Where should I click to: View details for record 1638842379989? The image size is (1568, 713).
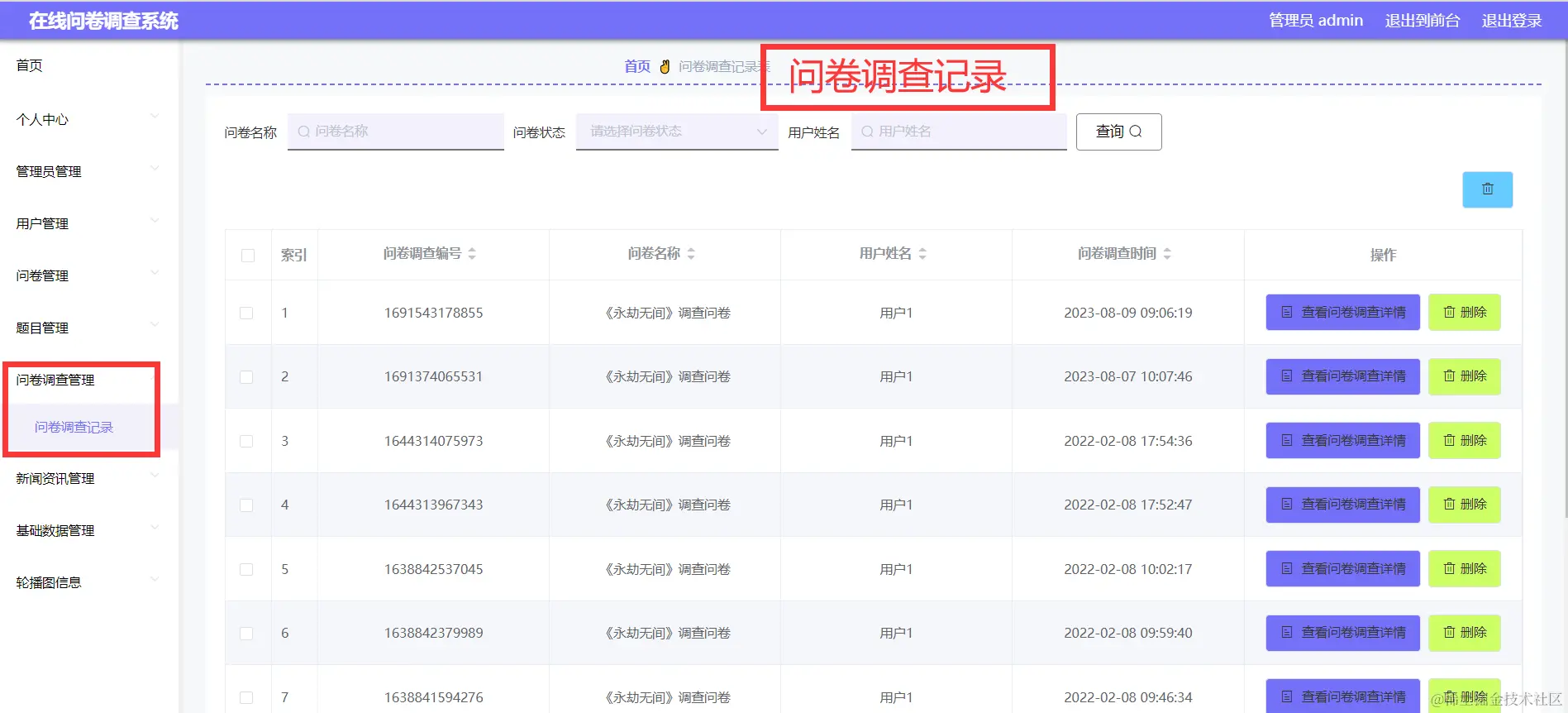click(x=1342, y=633)
